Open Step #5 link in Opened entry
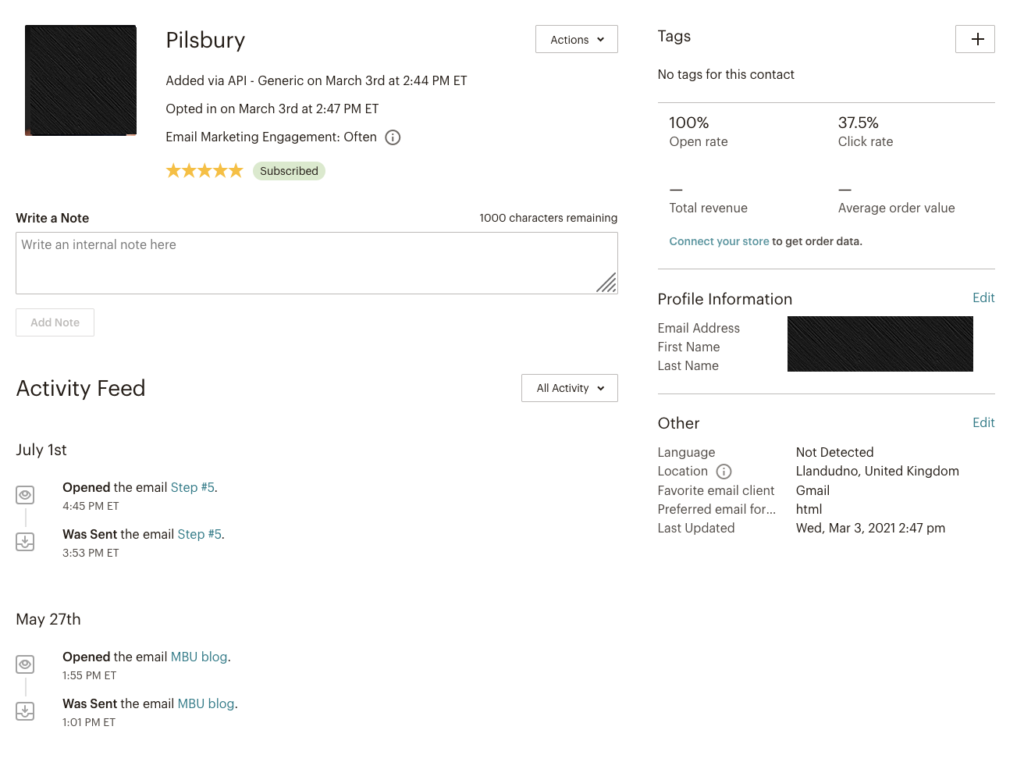Viewport: 1024px width, 762px height. (x=192, y=488)
